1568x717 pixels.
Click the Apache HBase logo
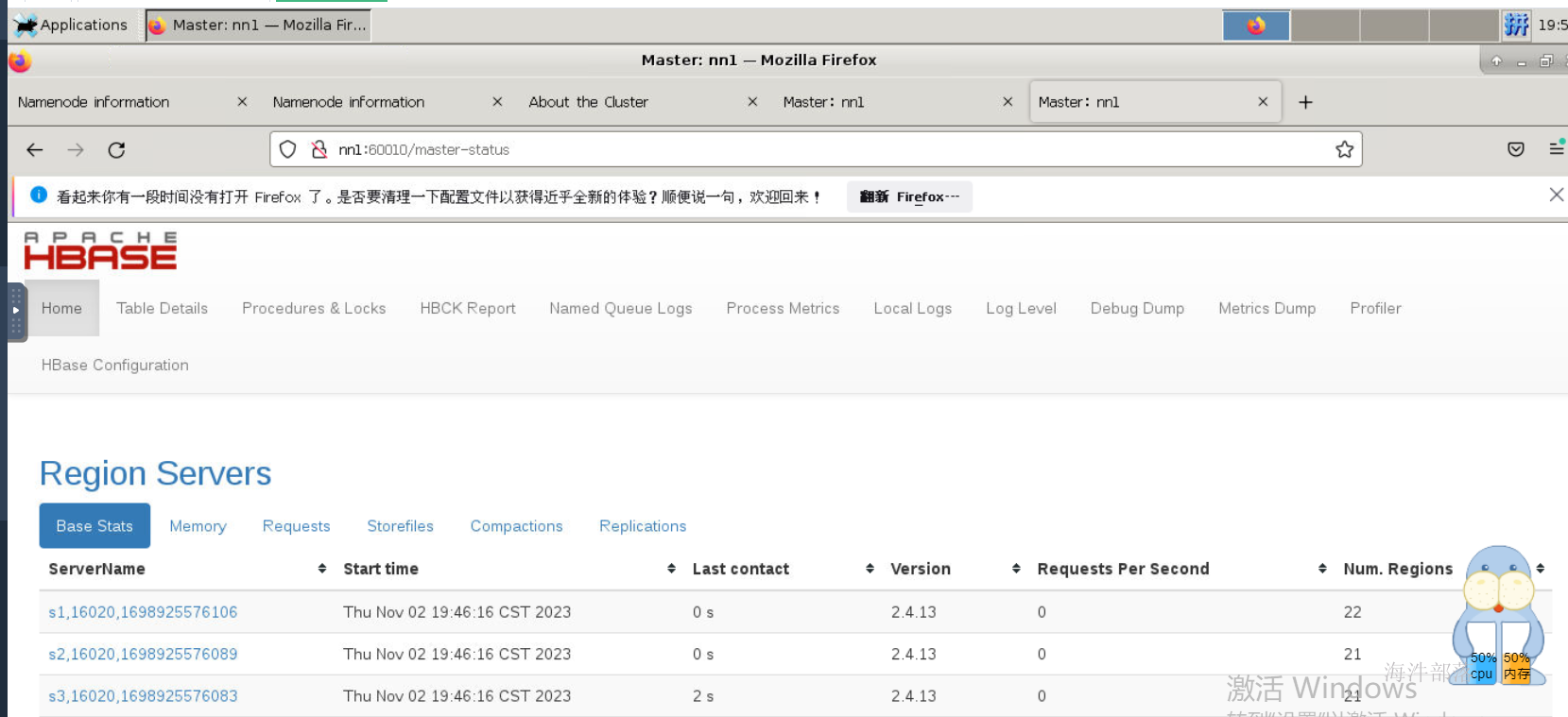[x=100, y=251]
